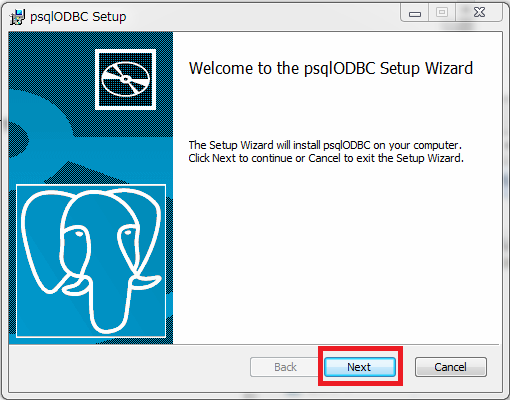Click the installation disc icon

(125, 79)
